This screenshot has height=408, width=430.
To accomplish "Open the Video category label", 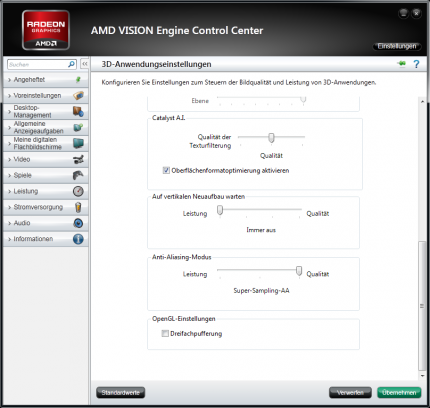I will pos(22,159).
